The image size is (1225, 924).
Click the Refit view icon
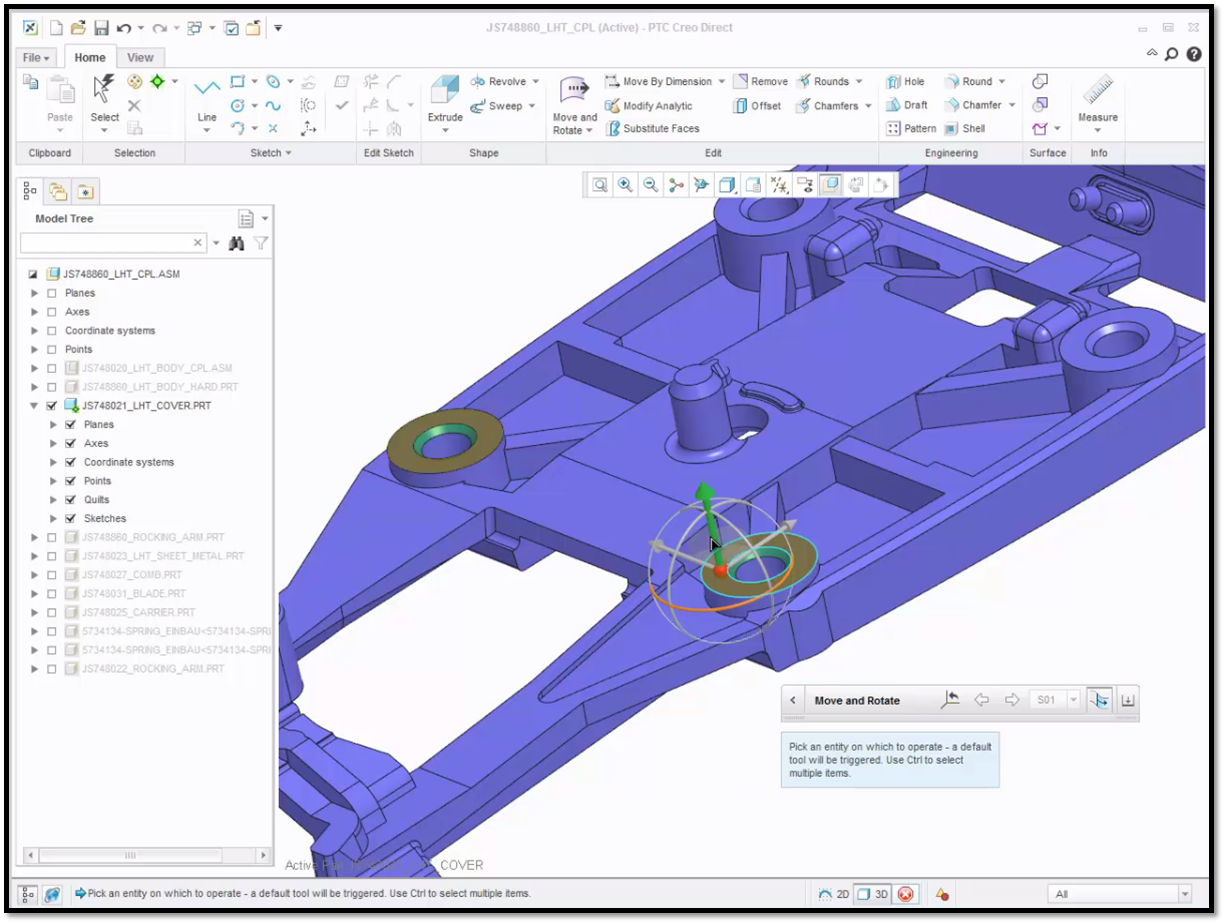(x=599, y=185)
